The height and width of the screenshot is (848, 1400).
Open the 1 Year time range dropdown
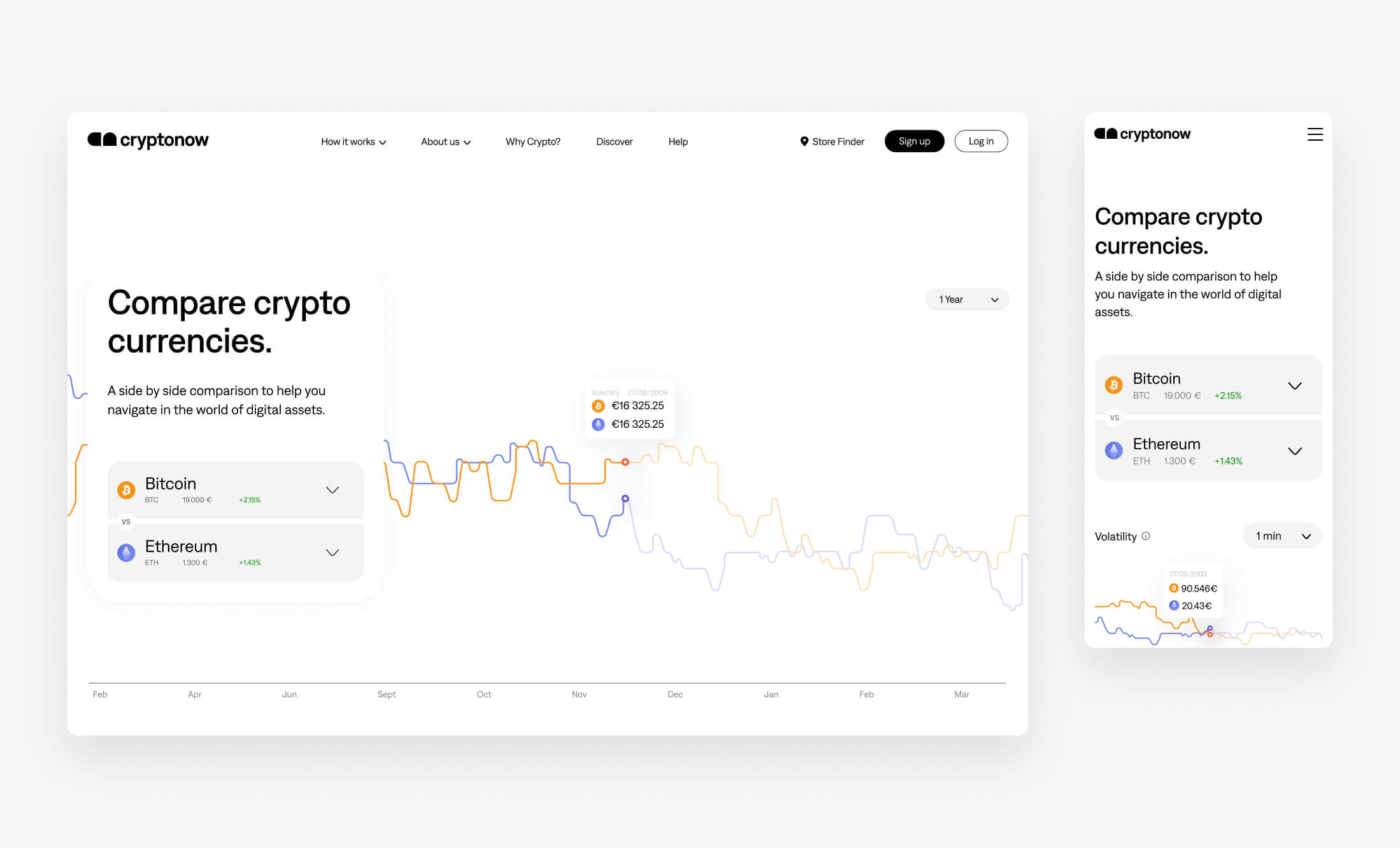tap(966, 299)
